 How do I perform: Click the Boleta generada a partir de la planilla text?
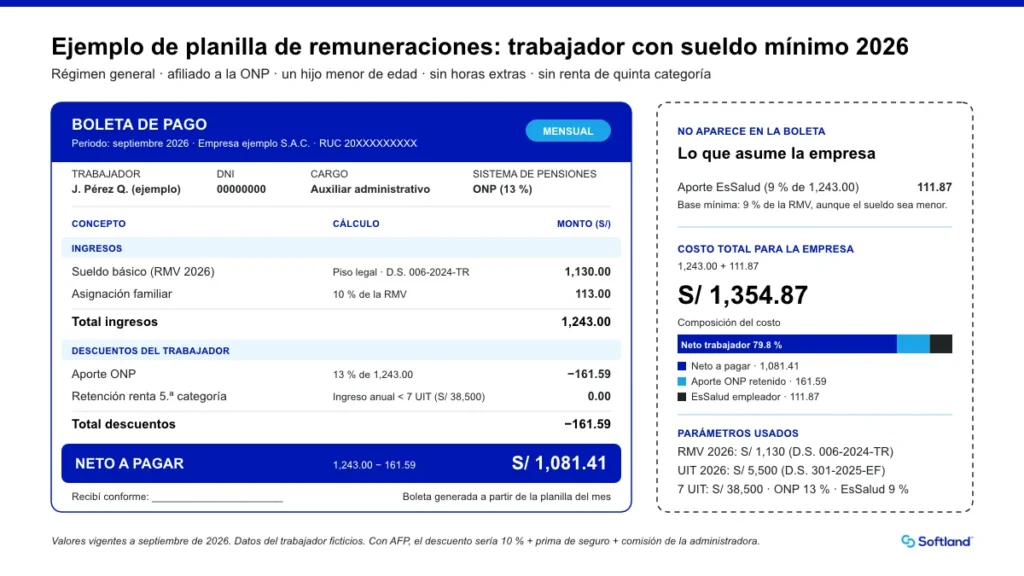coord(507,497)
